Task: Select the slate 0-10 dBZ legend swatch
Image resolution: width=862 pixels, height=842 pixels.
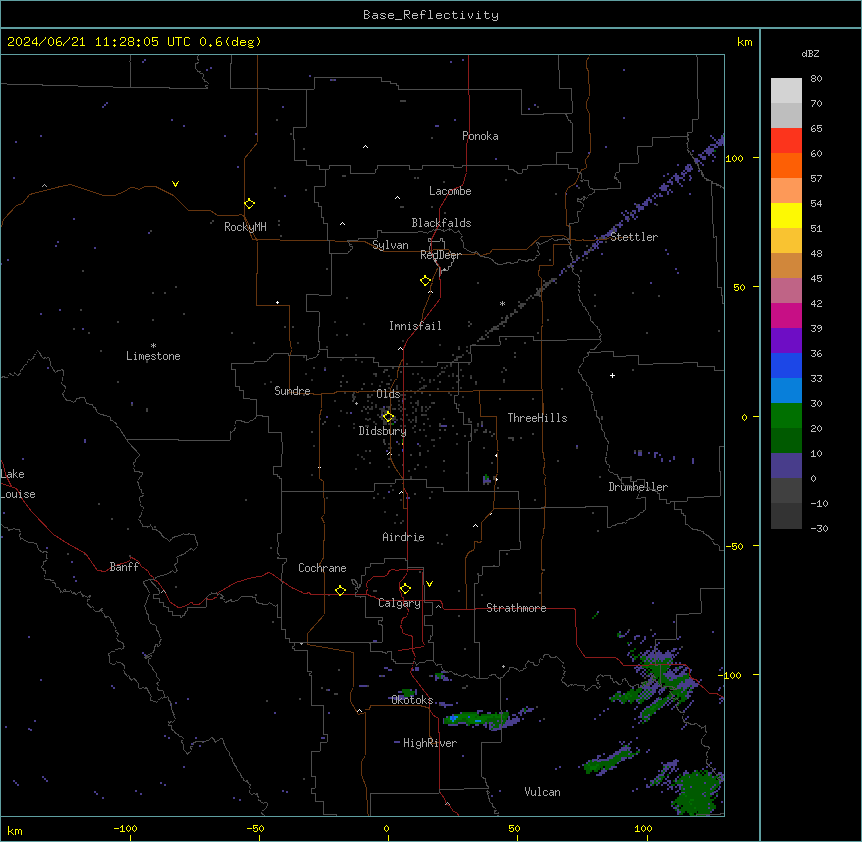Action: [786, 466]
